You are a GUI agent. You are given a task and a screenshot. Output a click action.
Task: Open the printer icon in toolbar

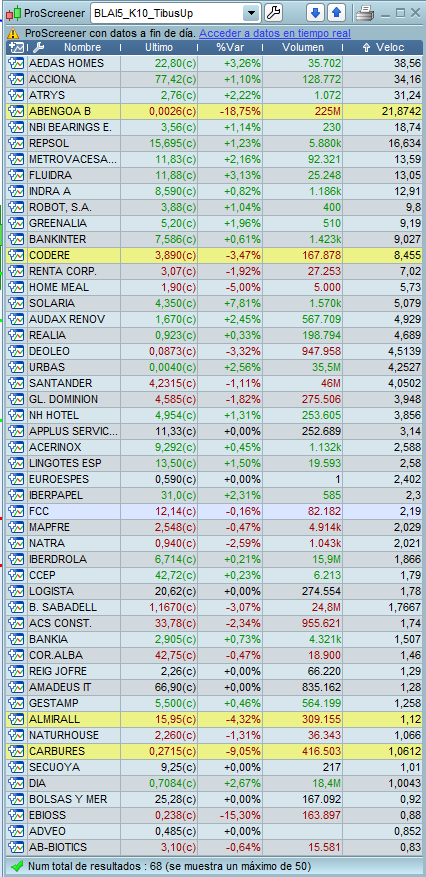coord(365,12)
